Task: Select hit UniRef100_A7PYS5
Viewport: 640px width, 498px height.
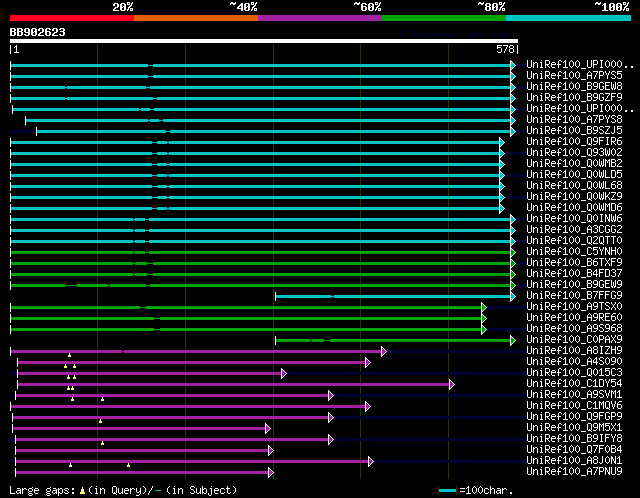Action: point(574,76)
